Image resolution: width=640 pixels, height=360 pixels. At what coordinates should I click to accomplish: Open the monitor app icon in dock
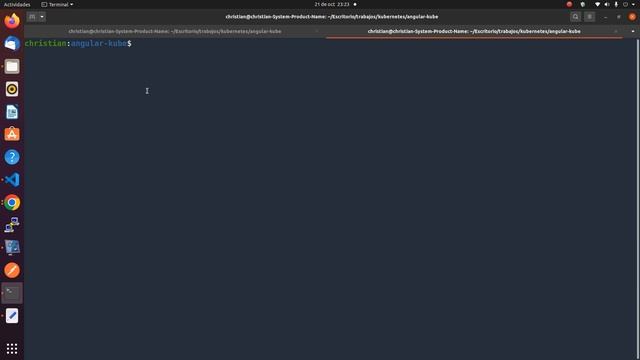[x=12, y=247]
